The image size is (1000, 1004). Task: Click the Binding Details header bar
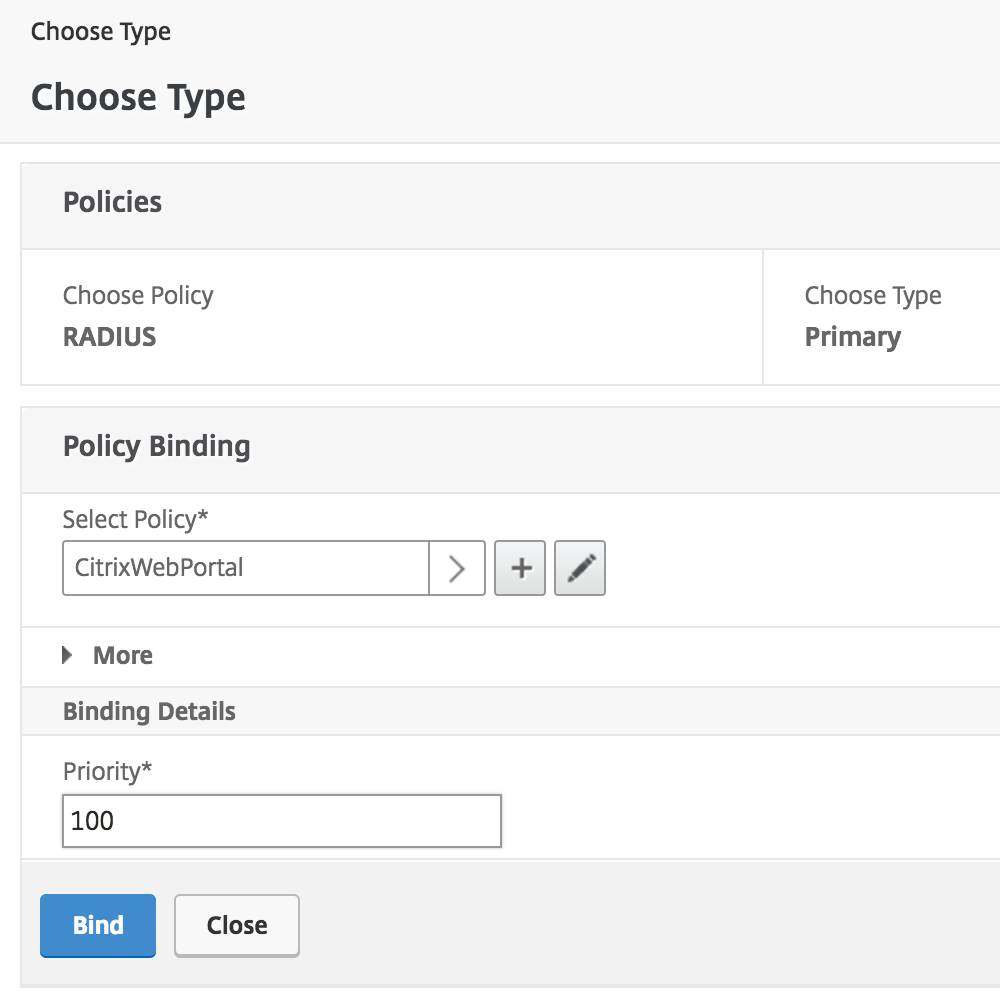[149, 711]
